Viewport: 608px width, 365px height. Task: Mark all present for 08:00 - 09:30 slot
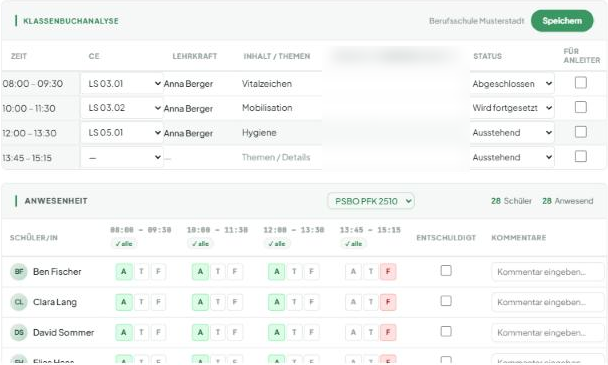pyautogui.click(x=124, y=244)
